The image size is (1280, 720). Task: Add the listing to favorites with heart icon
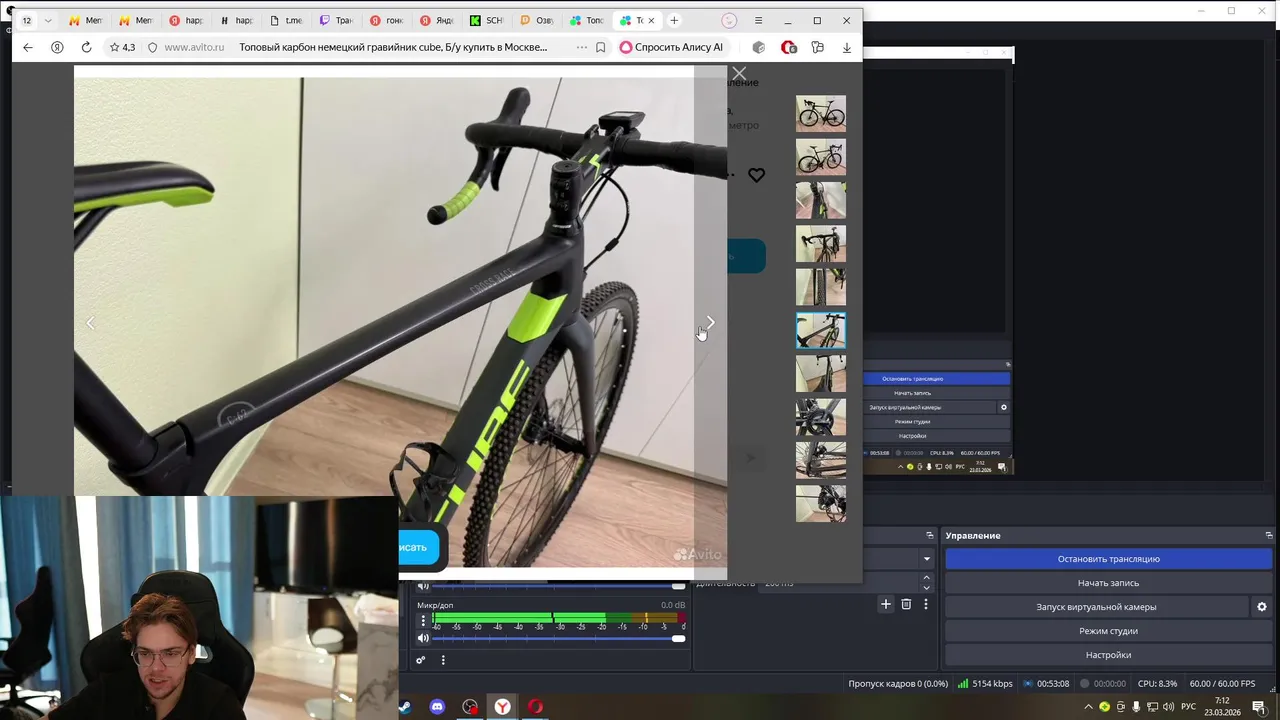tap(756, 175)
